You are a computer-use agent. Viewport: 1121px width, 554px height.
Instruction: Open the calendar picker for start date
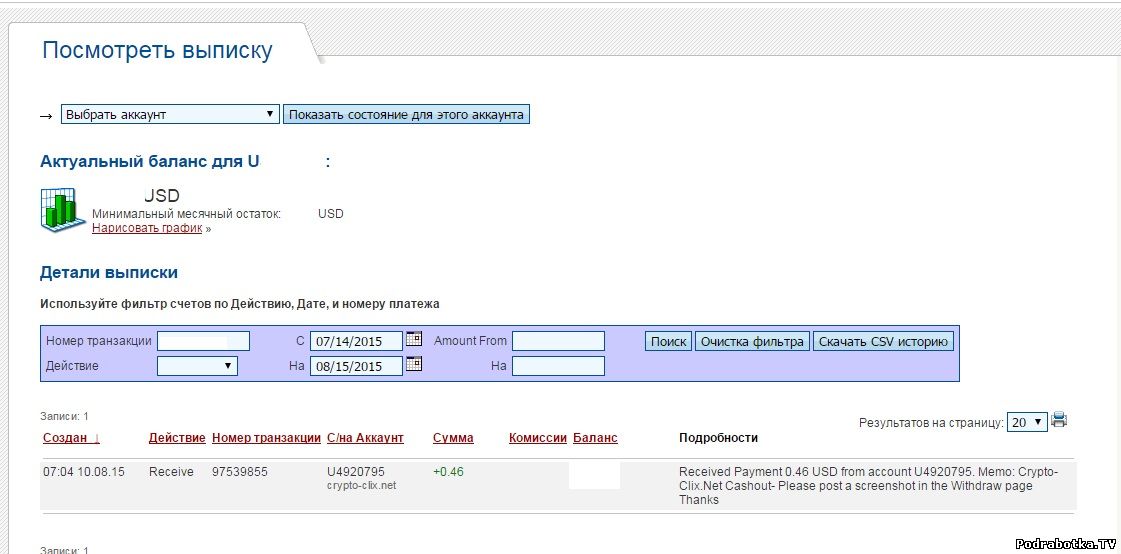tap(414, 340)
